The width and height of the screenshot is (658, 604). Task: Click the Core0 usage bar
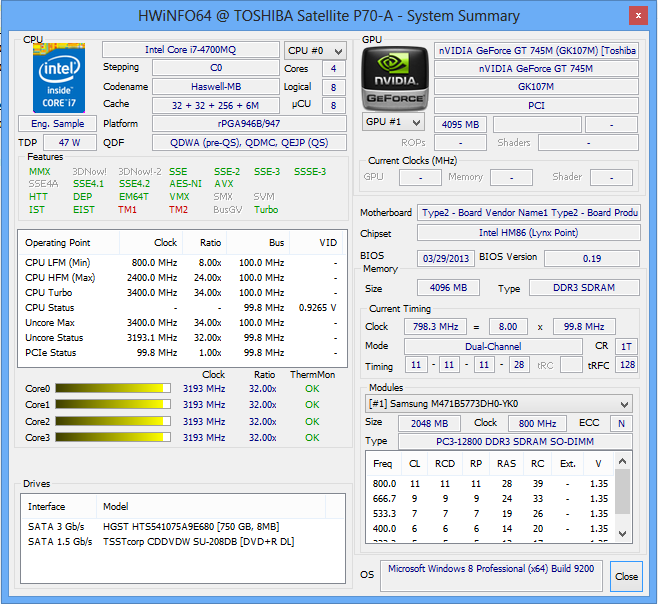[113, 388]
